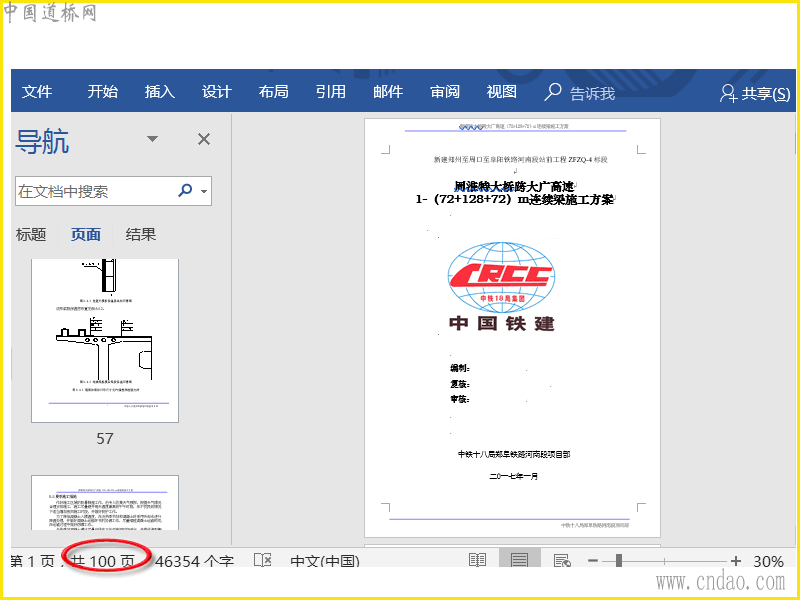This screenshot has height=600, width=800.
Task: Click the 中国铁建 text under the logo
Action: click(x=502, y=323)
